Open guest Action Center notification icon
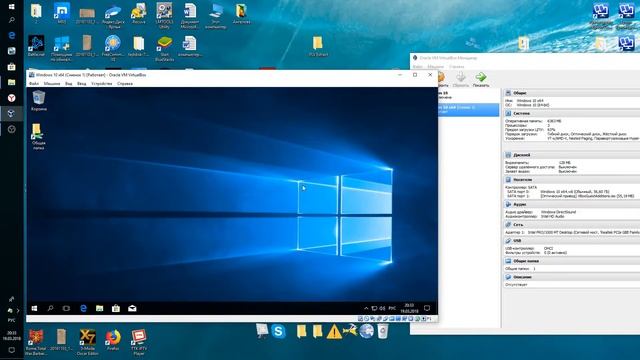The width and height of the screenshot is (640, 360). (x=427, y=308)
